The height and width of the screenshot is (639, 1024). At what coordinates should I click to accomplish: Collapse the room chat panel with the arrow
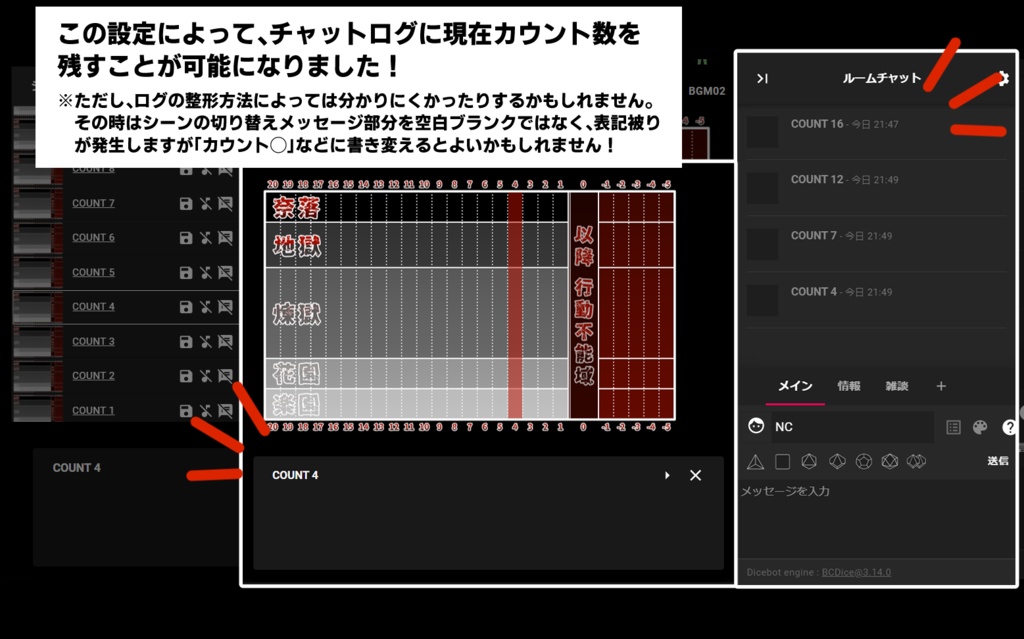click(x=764, y=77)
